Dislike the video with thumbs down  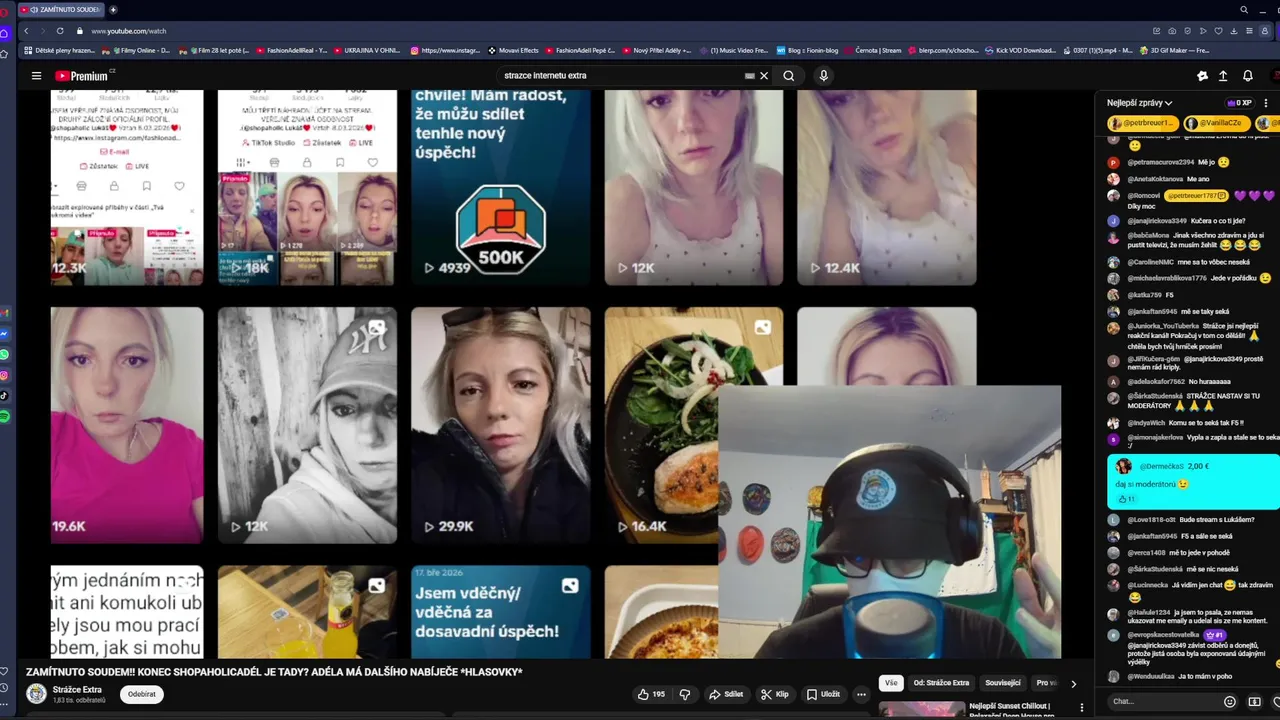click(x=685, y=694)
